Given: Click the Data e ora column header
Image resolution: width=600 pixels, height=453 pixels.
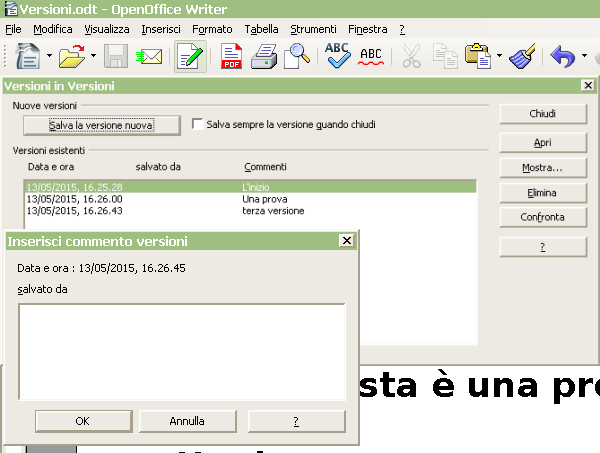Looking at the screenshot, I should (51, 167).
